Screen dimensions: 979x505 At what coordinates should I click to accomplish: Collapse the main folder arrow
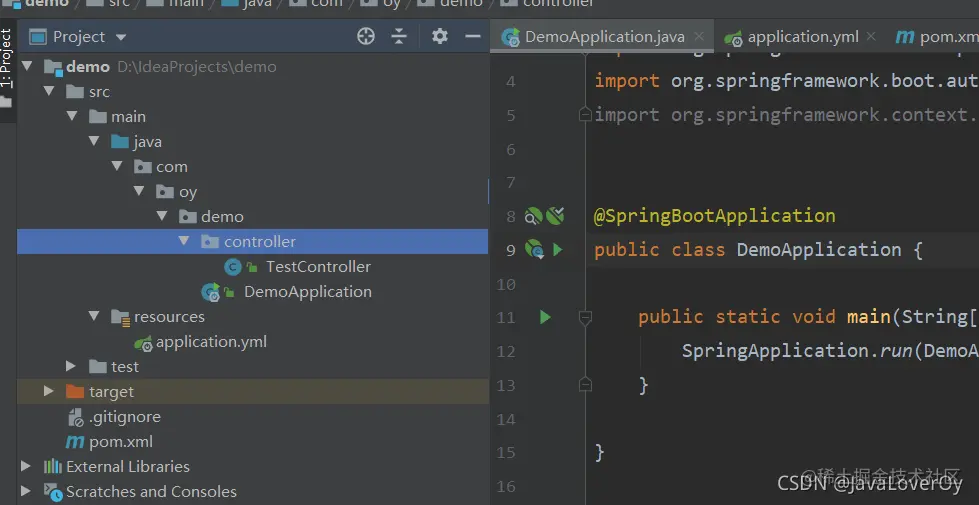click(x=72, y=116)
